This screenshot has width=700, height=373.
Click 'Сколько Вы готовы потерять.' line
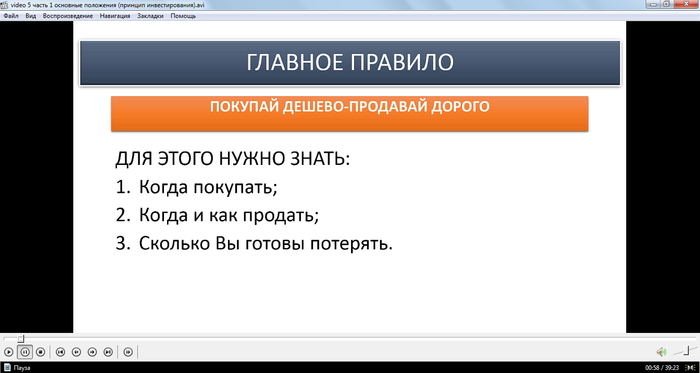[266, 244]
